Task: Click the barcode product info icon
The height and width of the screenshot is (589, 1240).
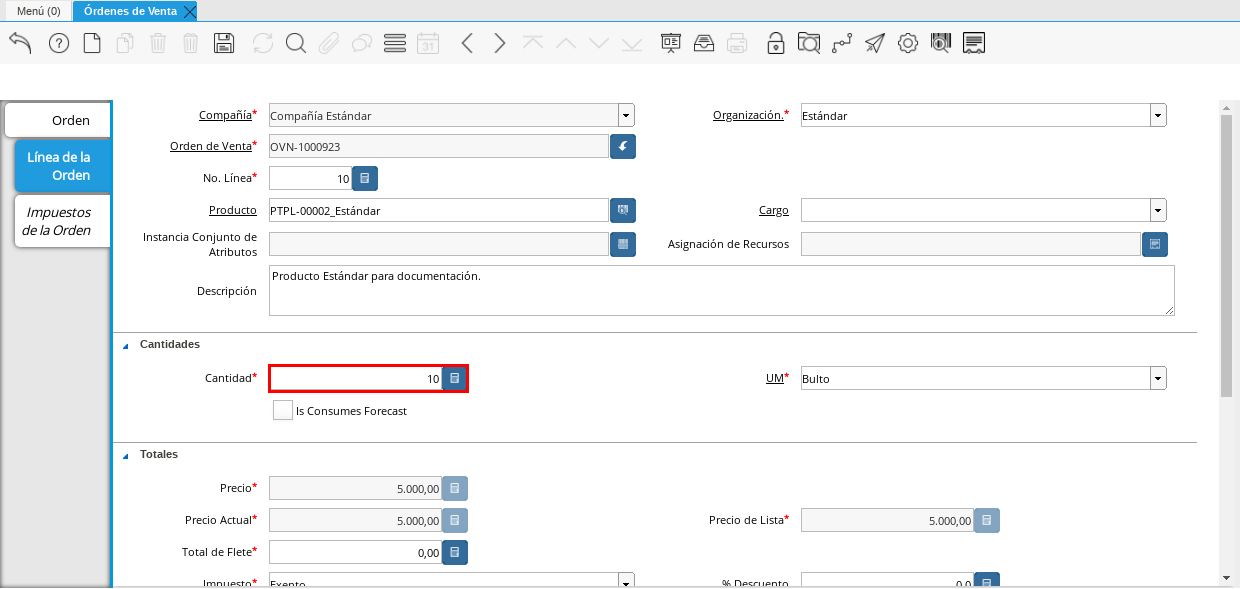Action: tap(940, 43)
